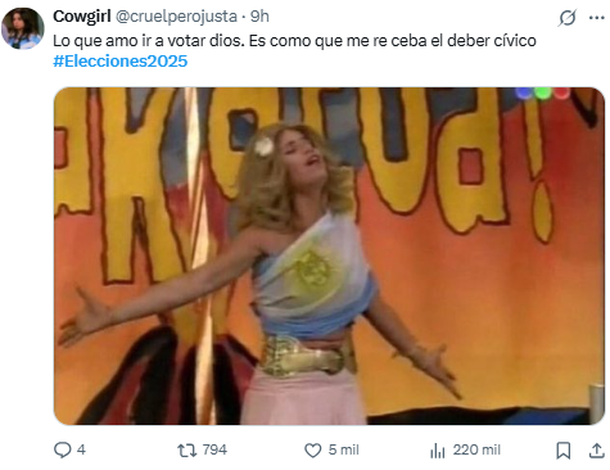
Task: Click the 794 reposts count
Action: (214, 450)
